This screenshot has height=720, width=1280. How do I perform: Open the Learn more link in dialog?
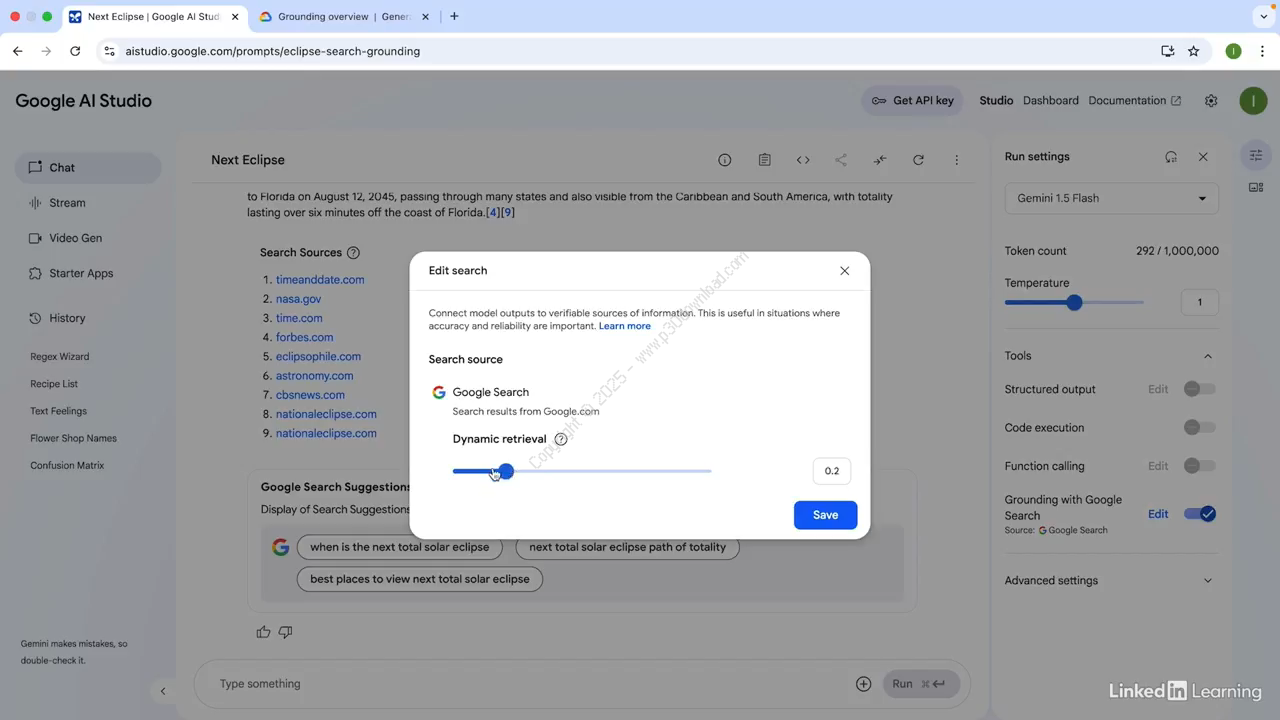625,326
